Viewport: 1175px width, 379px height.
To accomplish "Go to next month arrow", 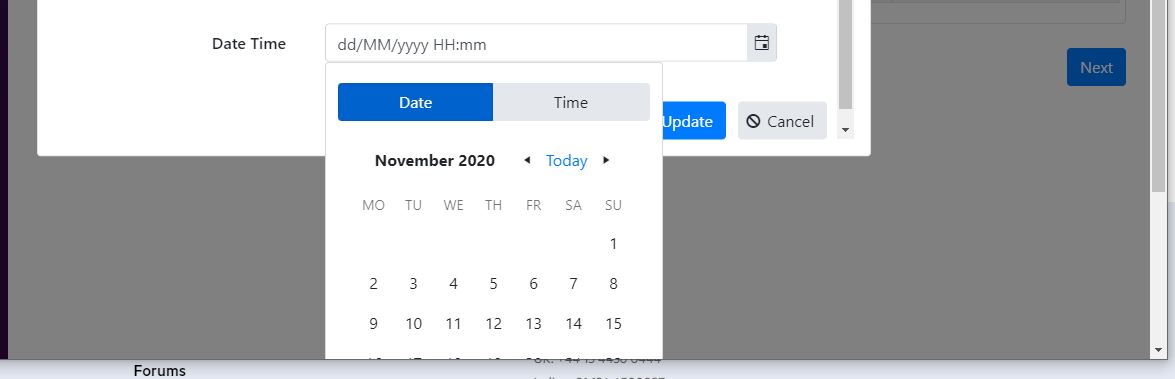I will [x=606, y=160].
